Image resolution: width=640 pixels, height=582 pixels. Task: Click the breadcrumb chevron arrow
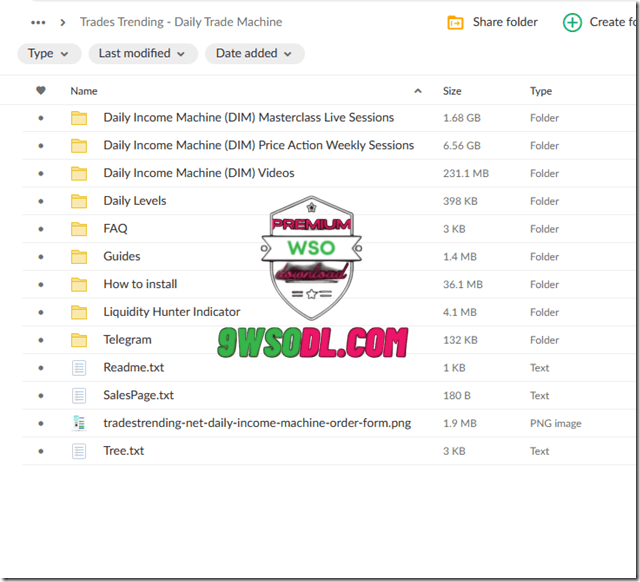point(62,22)
